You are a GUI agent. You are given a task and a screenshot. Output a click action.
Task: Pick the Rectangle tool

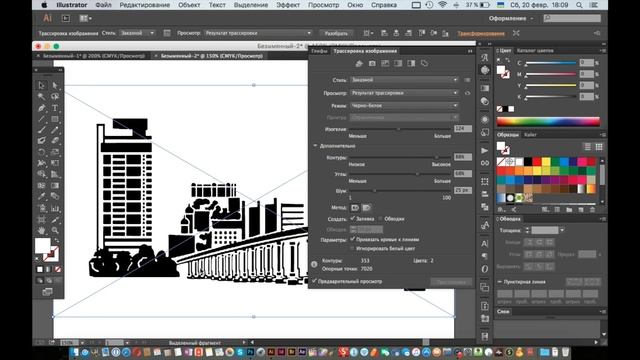click(55, 119)
